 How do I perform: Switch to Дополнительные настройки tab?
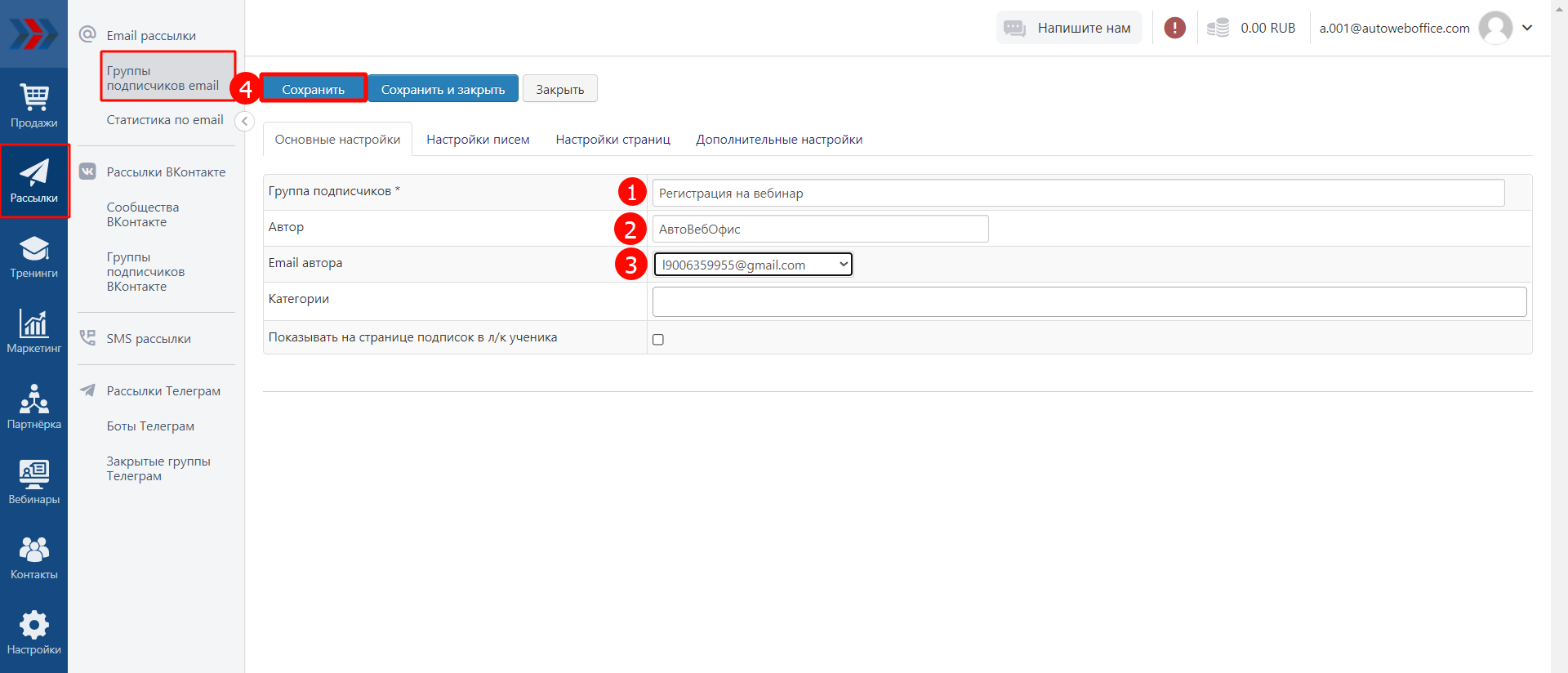click(x=778, y=140)
